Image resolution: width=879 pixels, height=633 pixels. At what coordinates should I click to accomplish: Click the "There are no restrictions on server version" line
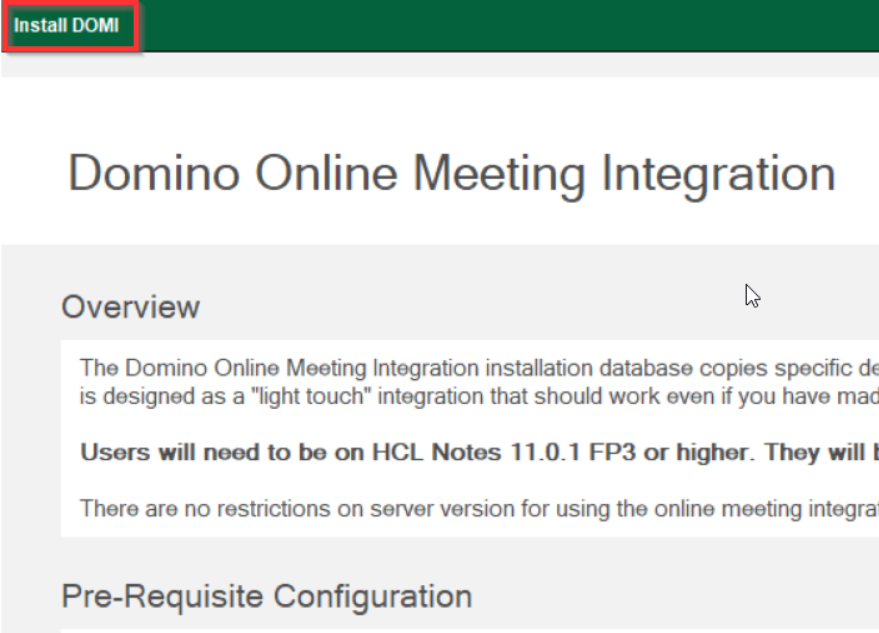pyautogui.click(x=479, y=509)
